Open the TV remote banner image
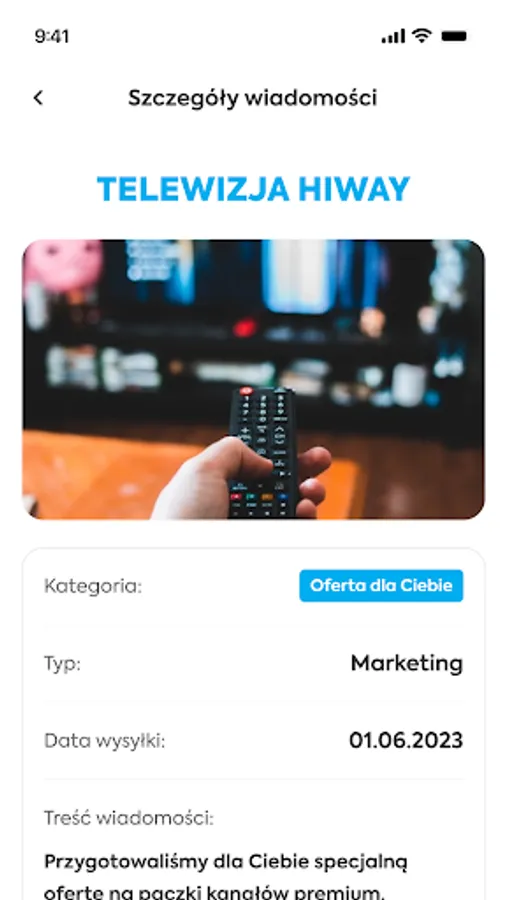The width and height of the screenshot is (506, 900). (x=254, y=379)
